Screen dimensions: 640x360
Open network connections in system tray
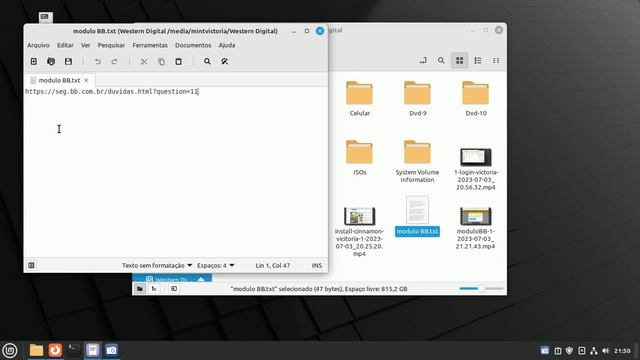[x=594, y=351]
